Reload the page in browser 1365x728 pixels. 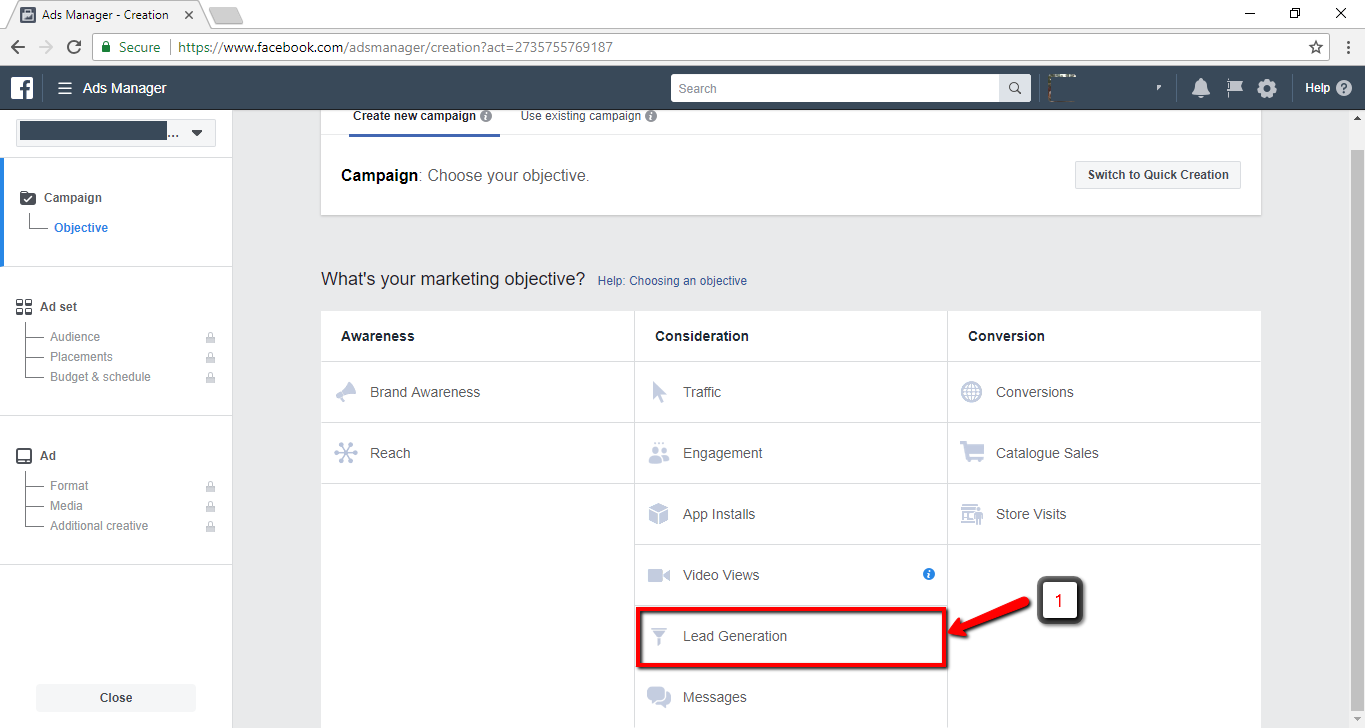click(74, 47)
